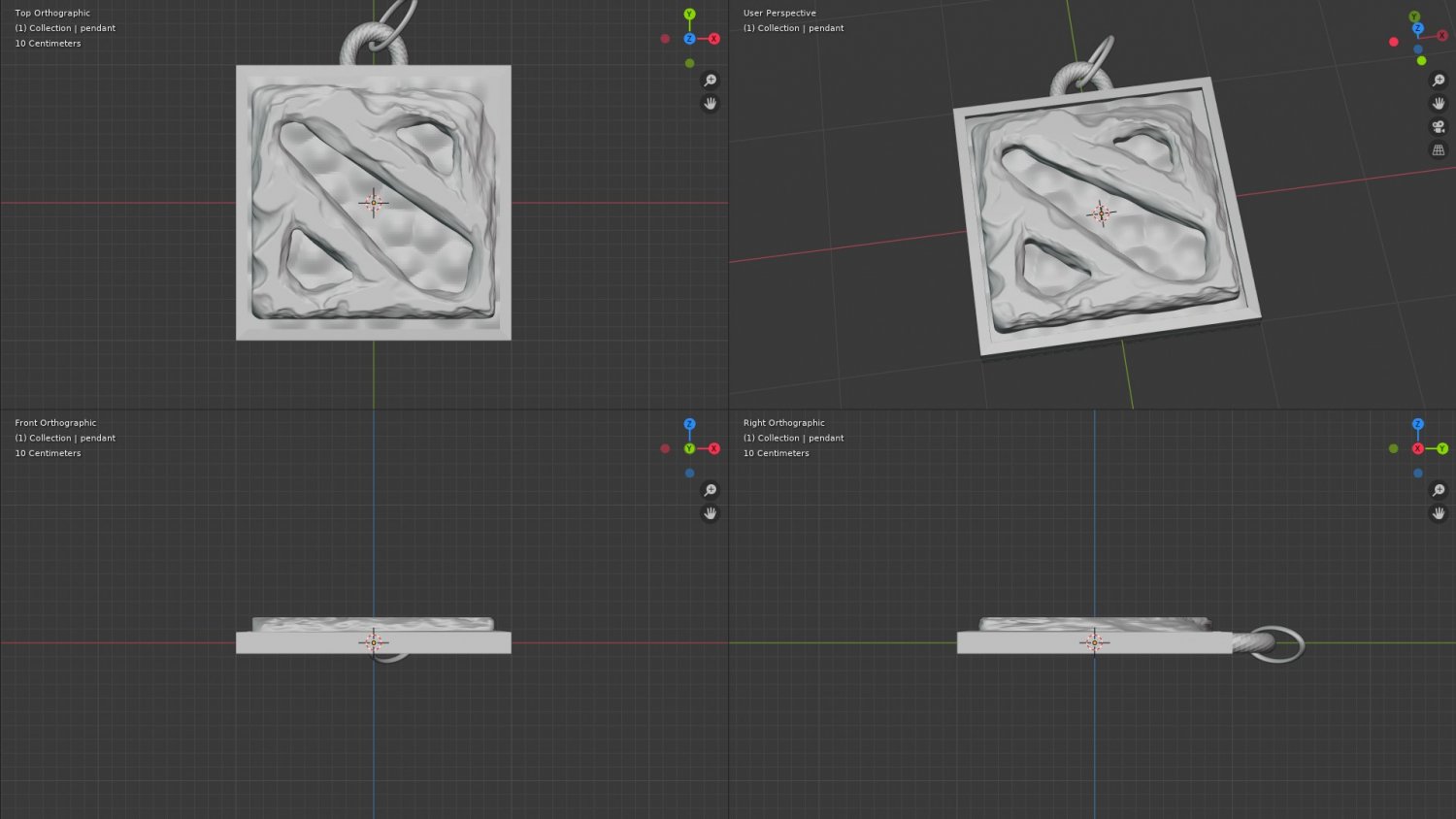
Task: Click the 'Top Orthographic' view label
Action: pos(52,13)
